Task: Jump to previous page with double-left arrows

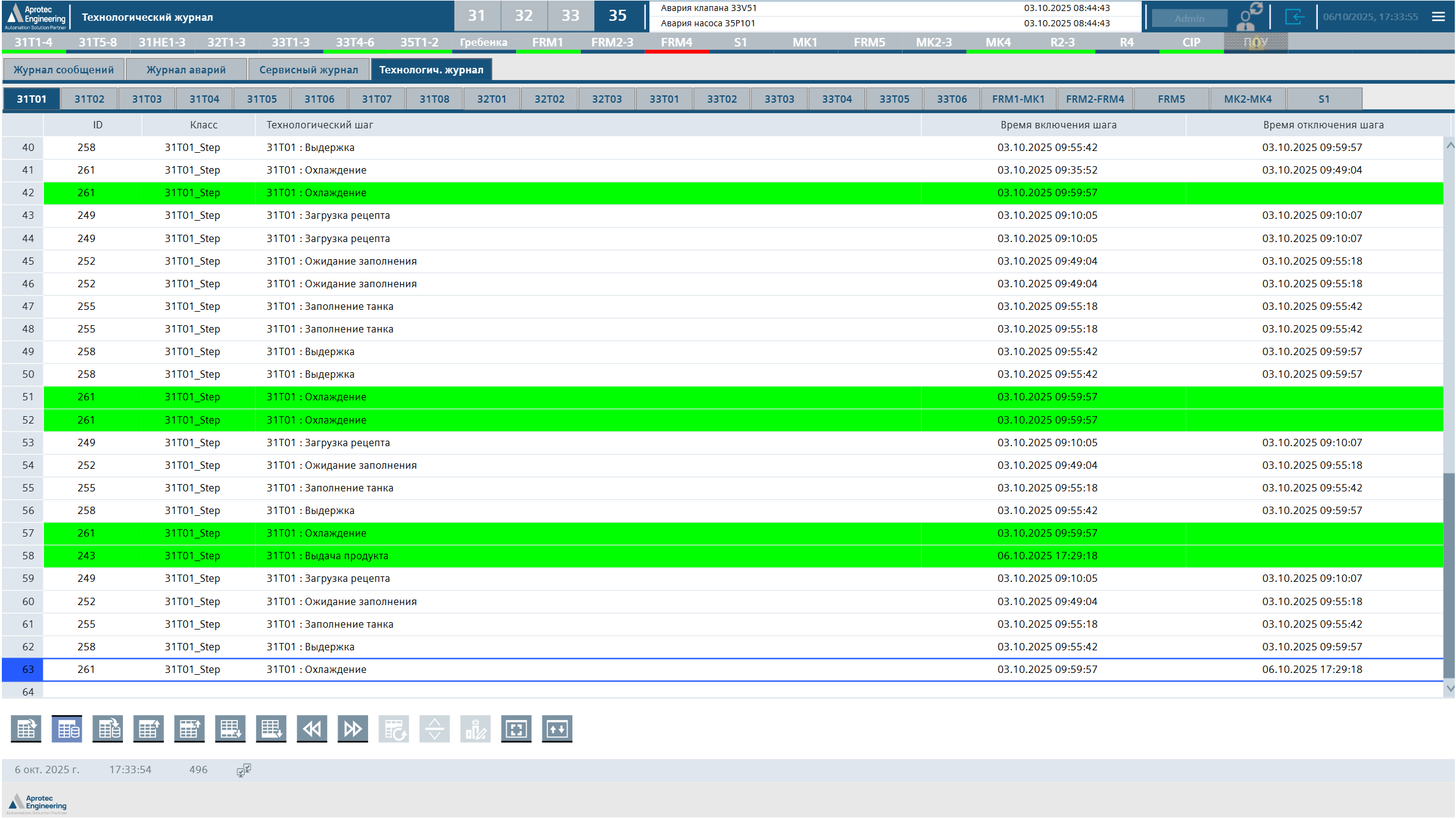Action: coord(312,729)
